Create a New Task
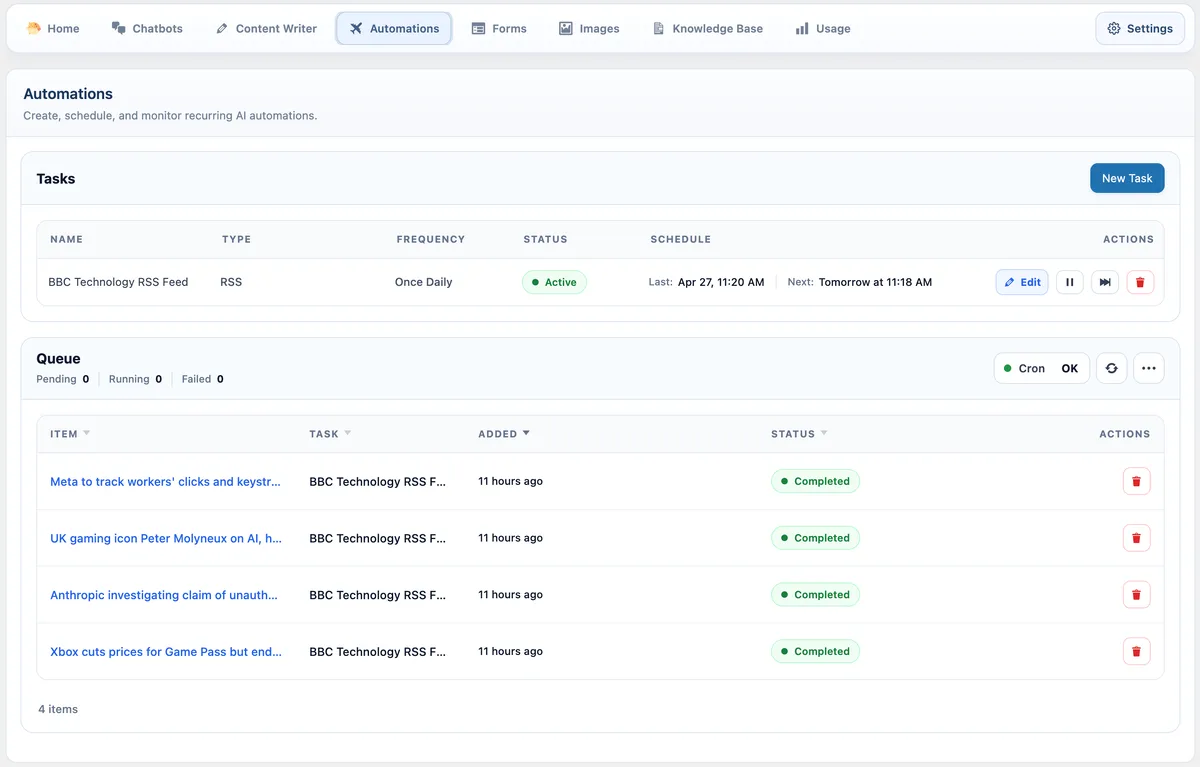Screen dimensions: 1200x767 (x=1127, y=178)
